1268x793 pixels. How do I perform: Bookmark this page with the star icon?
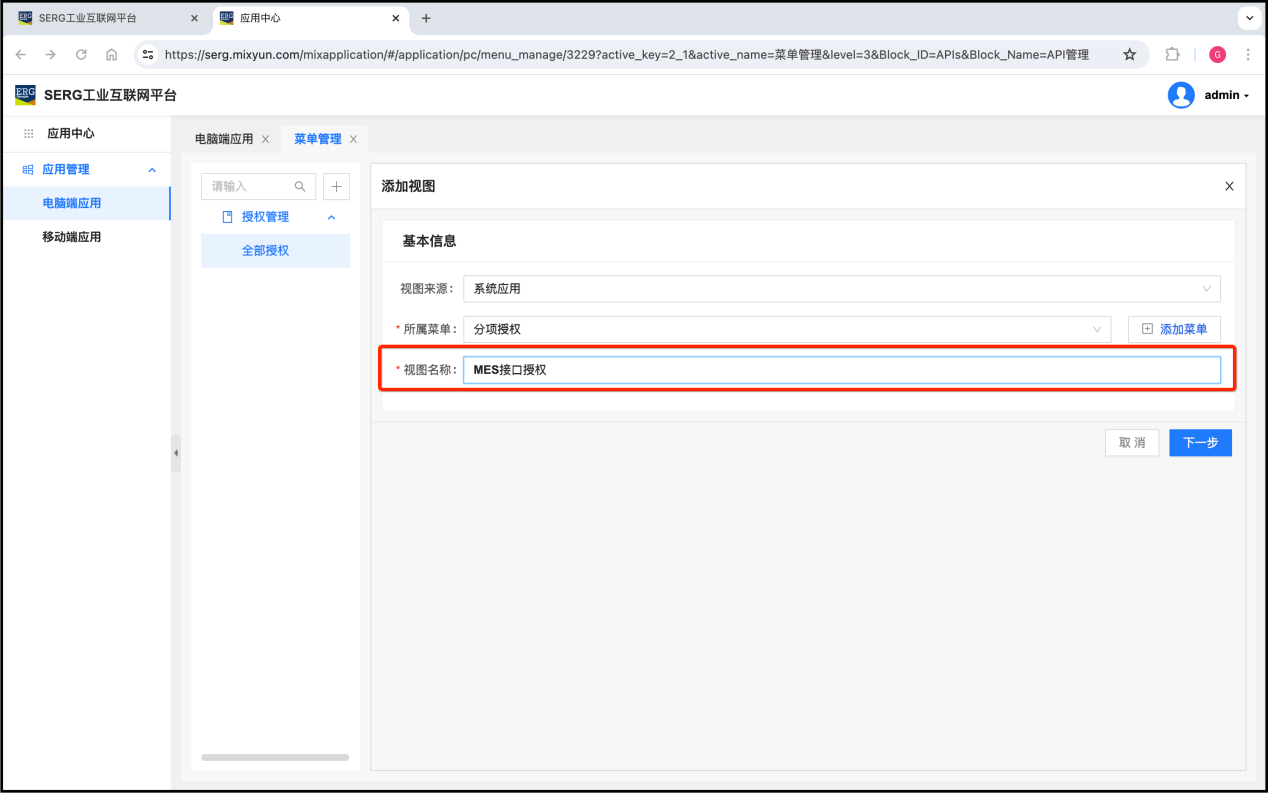pos(1129,55)
